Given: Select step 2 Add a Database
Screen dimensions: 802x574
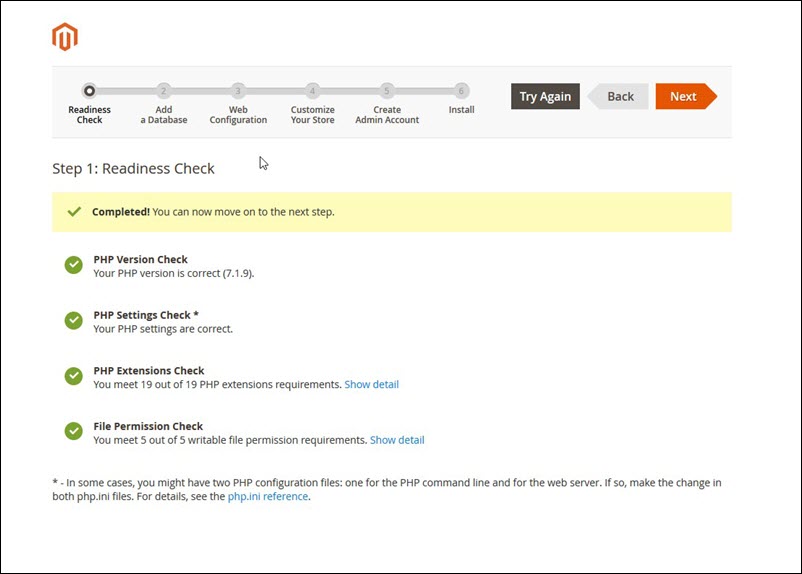Looking at the screenshot, I should (164, 91).
